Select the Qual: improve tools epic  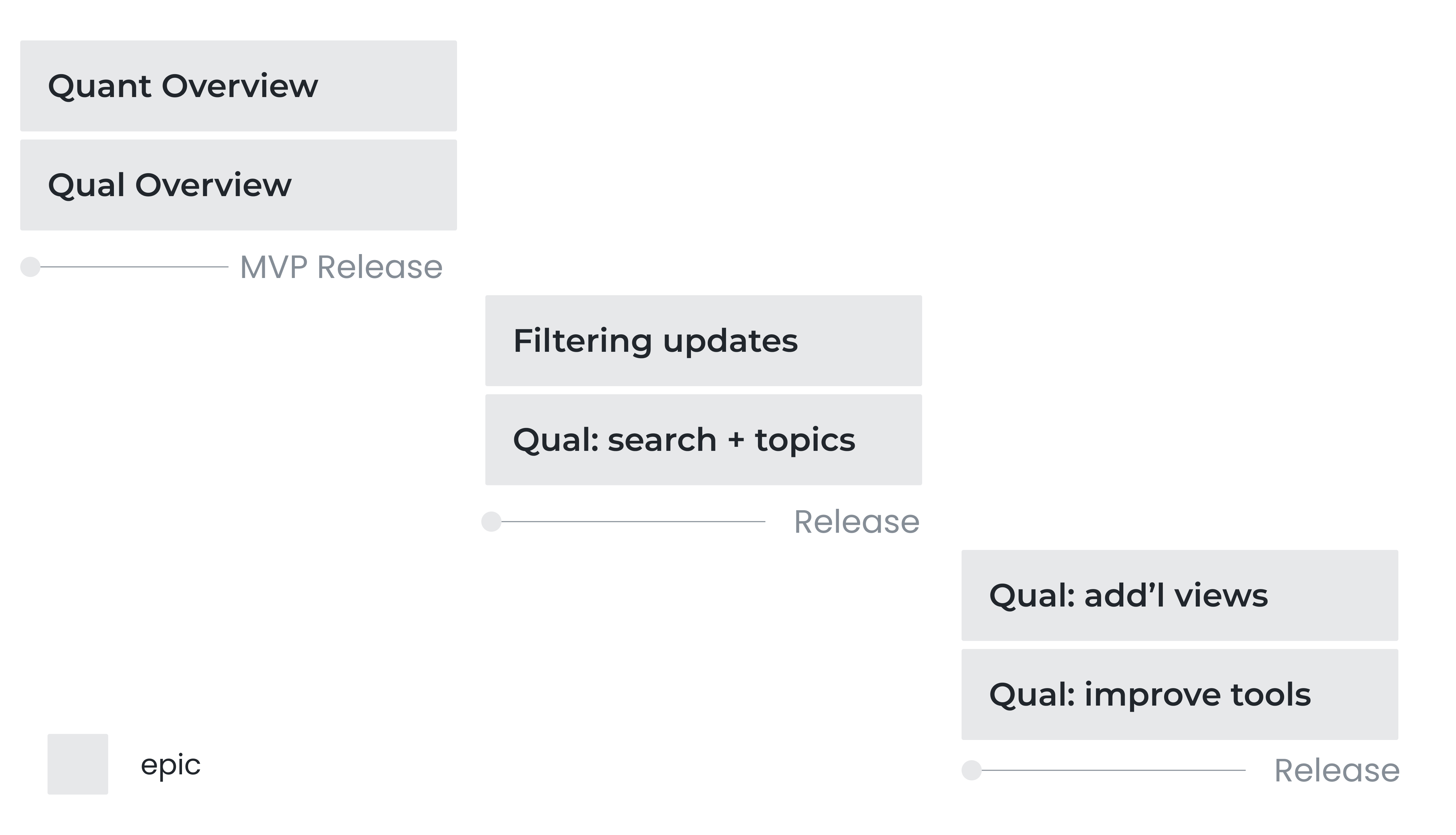click(1180, 694)
